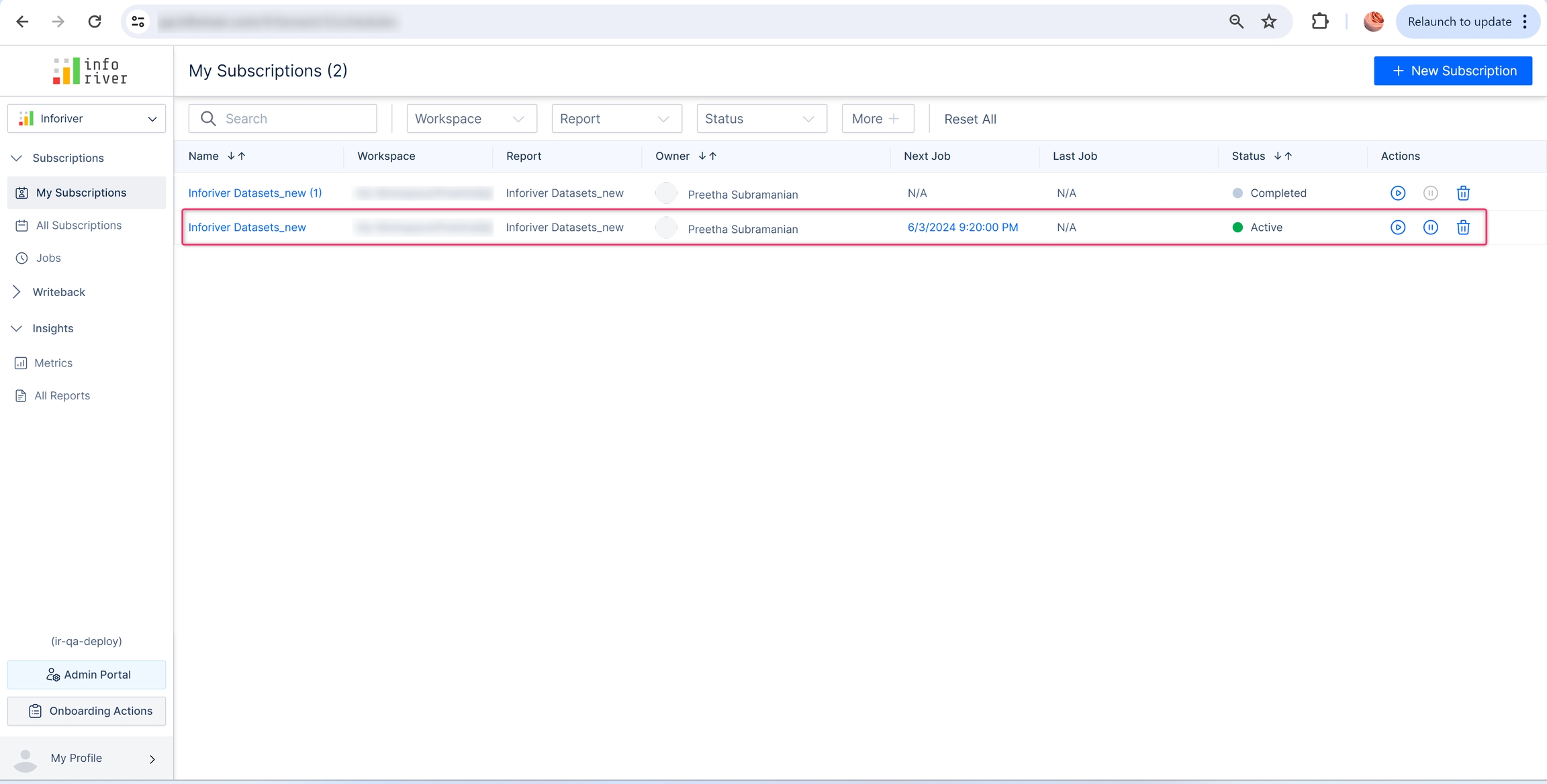Click the New Subscription button
This screenshot has width=1547, height=784.
coord(1452,71)
